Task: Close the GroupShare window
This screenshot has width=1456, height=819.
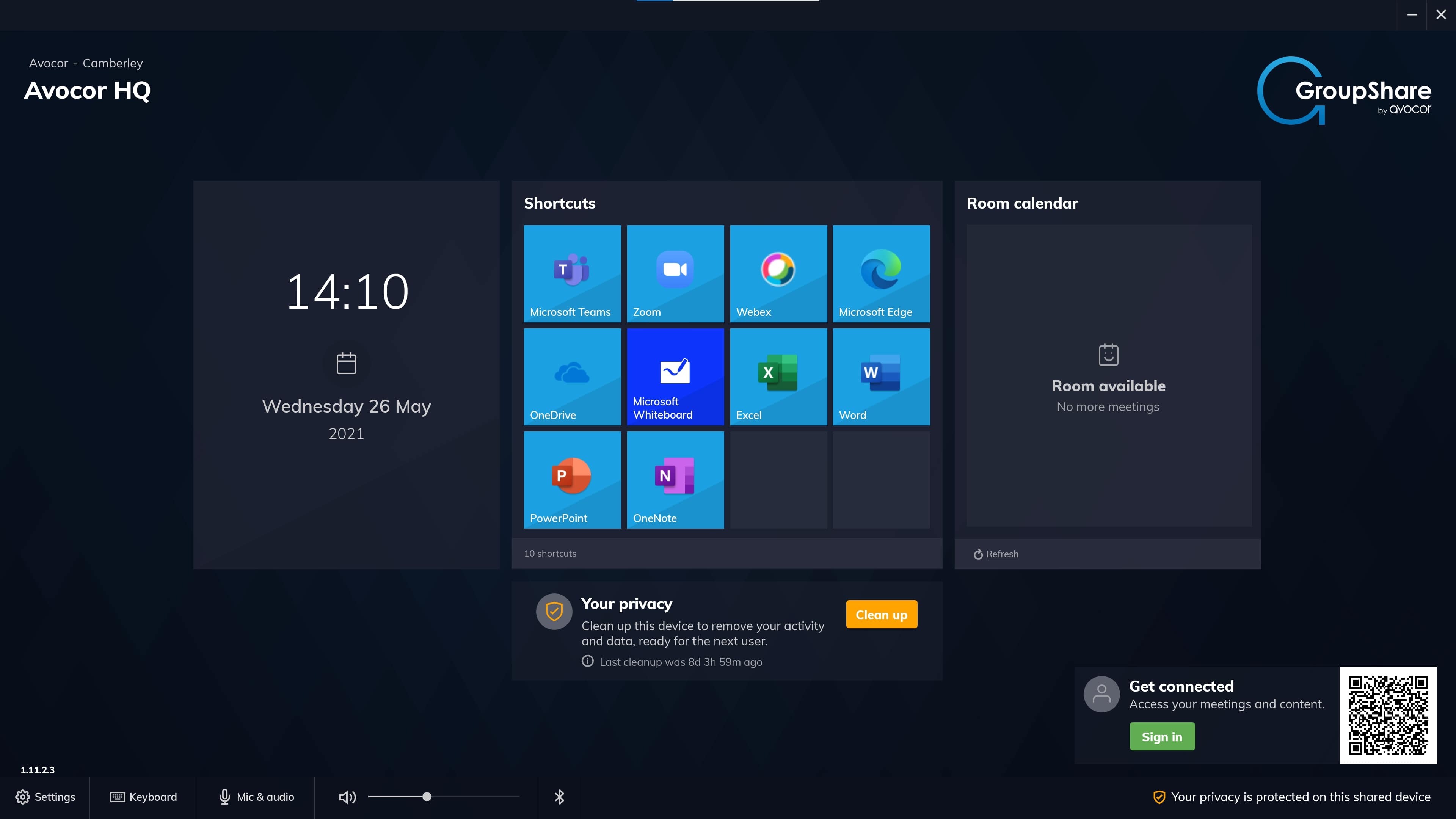Action: 1441,15
